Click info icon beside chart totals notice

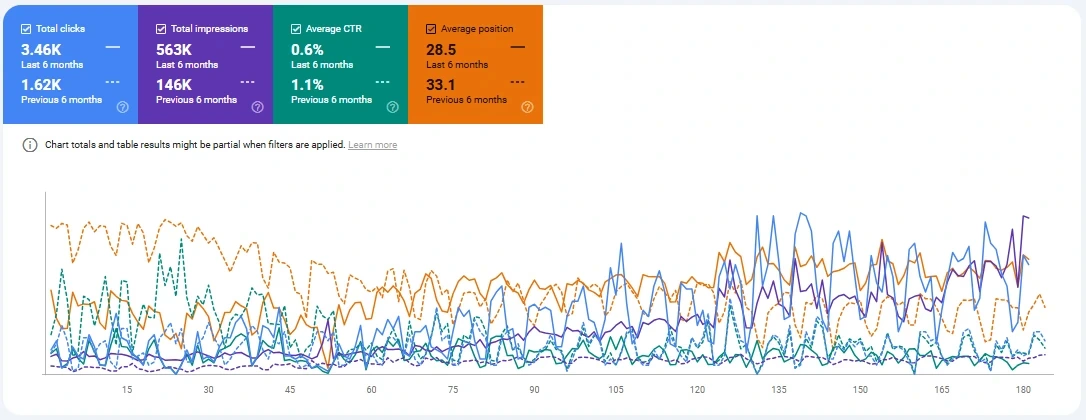[29, 145]
